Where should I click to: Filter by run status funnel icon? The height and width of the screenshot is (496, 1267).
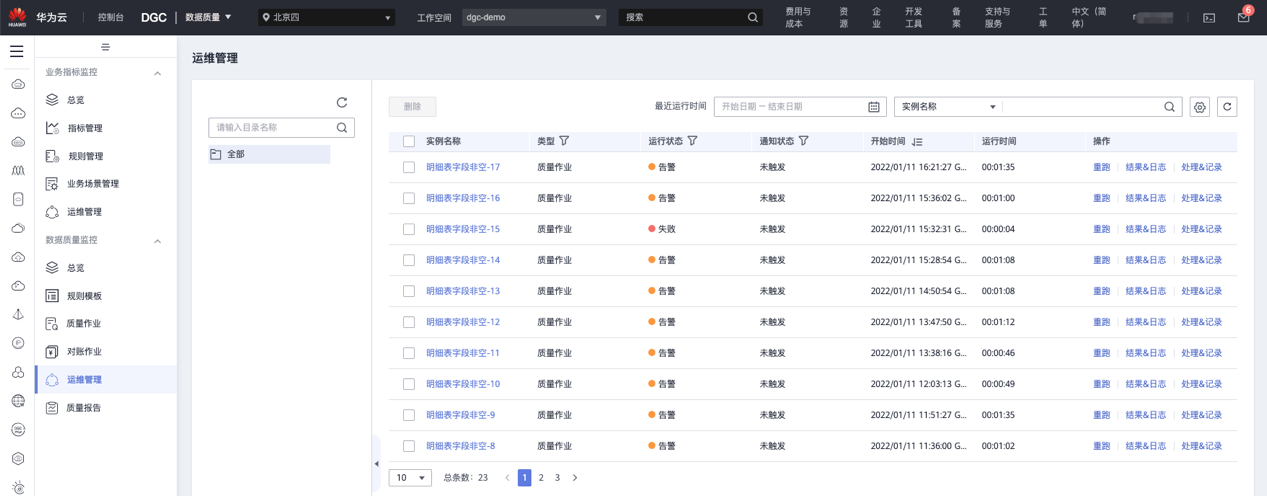tap(692, 141)
